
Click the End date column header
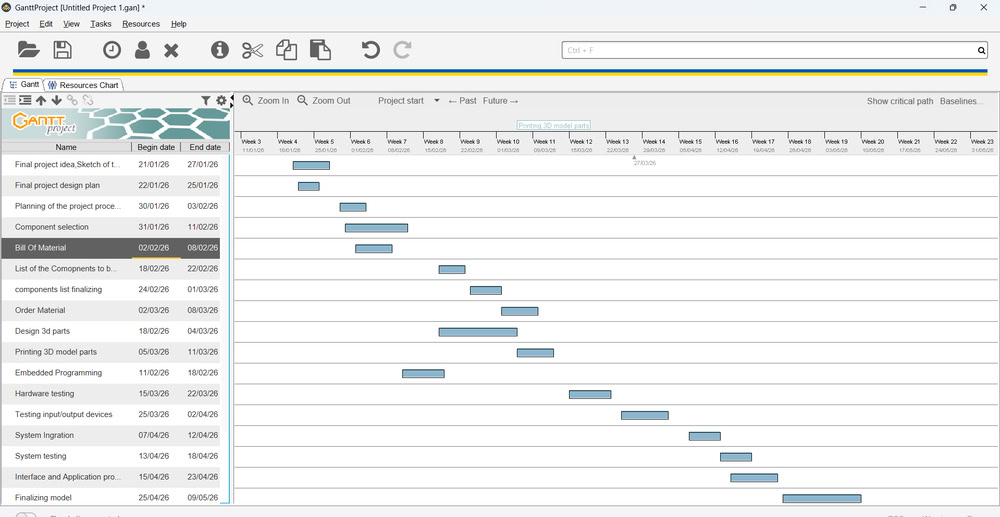[205, 147]
